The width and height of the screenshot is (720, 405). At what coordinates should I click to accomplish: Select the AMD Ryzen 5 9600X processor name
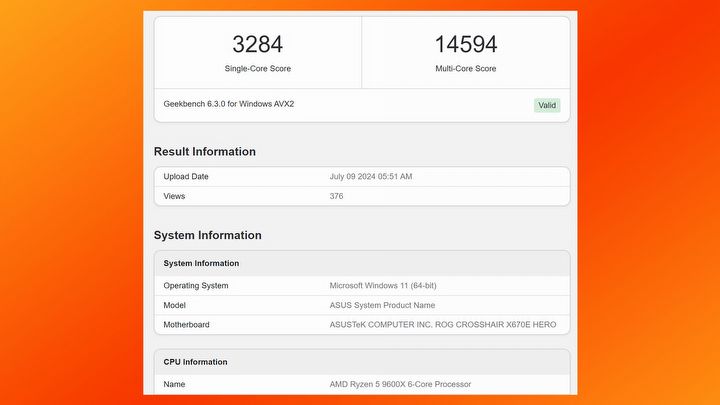click(400, 384)
